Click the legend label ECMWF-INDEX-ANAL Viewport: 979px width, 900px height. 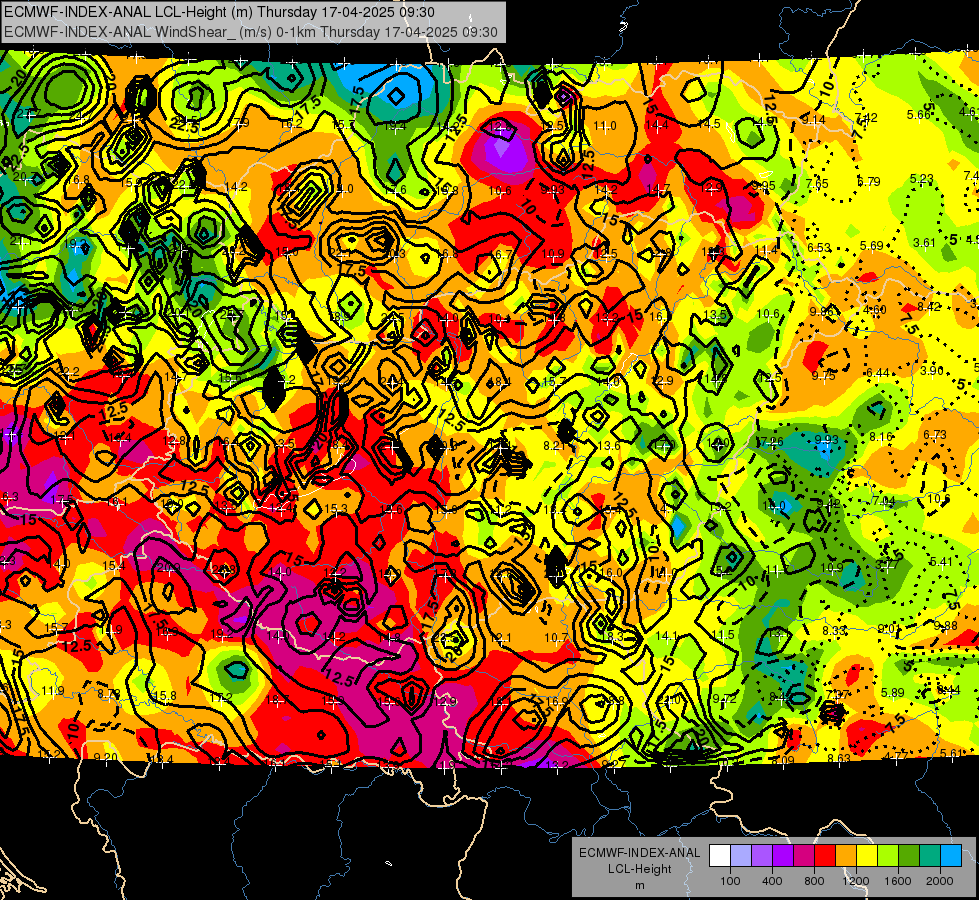640,853
